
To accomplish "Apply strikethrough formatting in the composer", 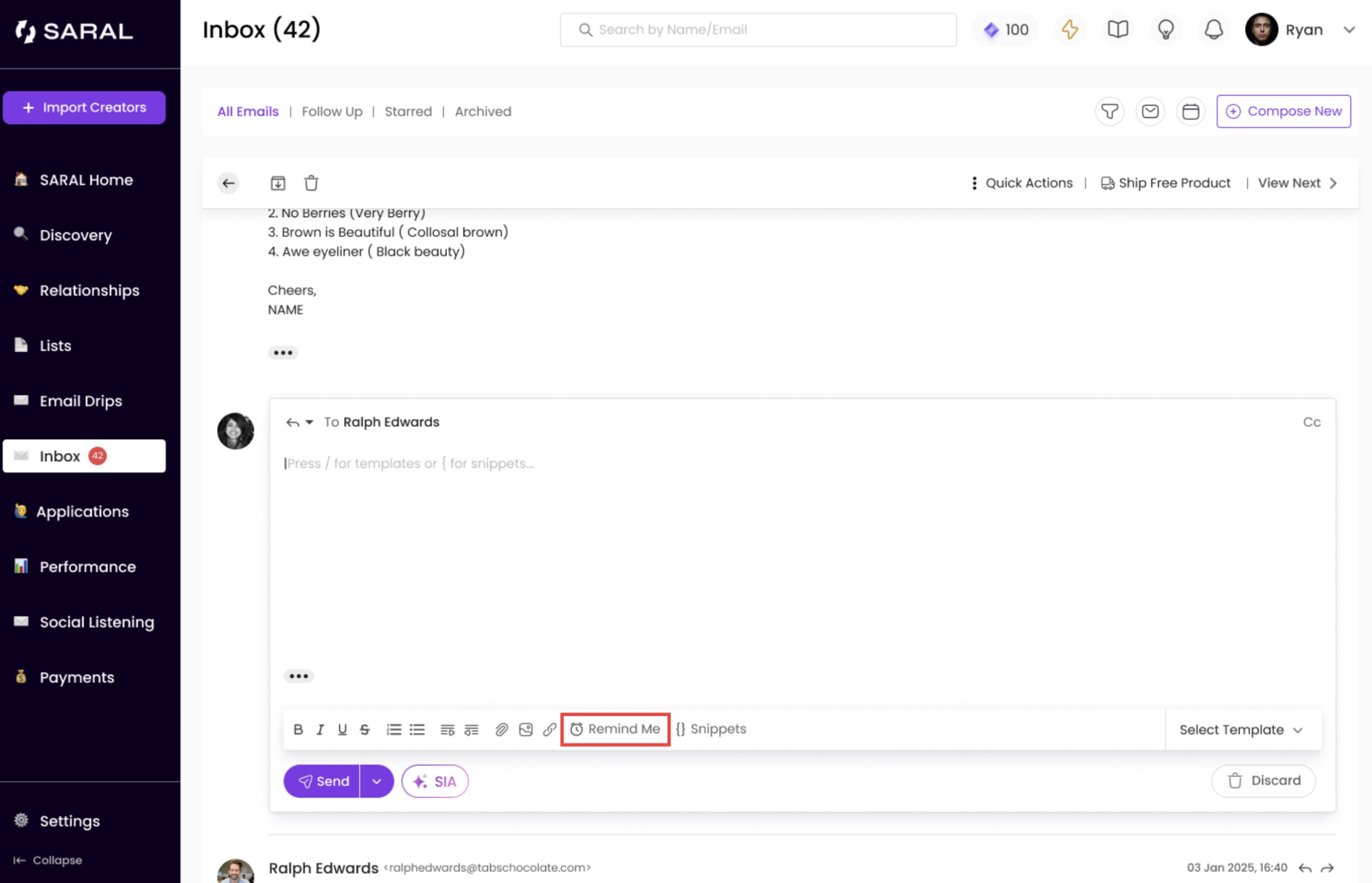I will [x=365, y=729].
